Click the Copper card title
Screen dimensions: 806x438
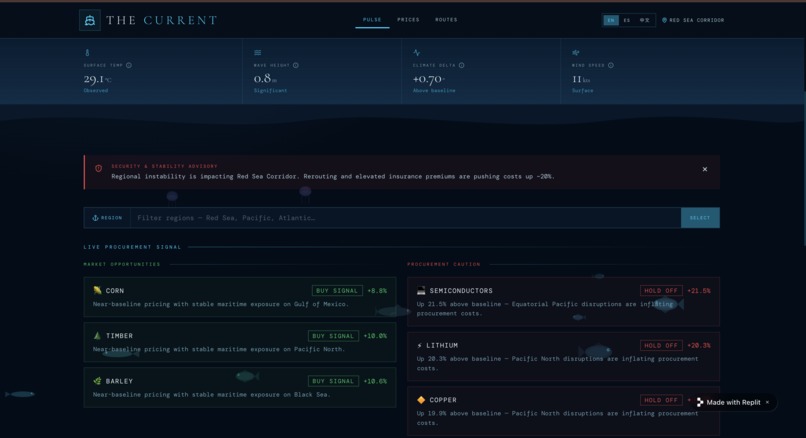[x=443, y=400]
